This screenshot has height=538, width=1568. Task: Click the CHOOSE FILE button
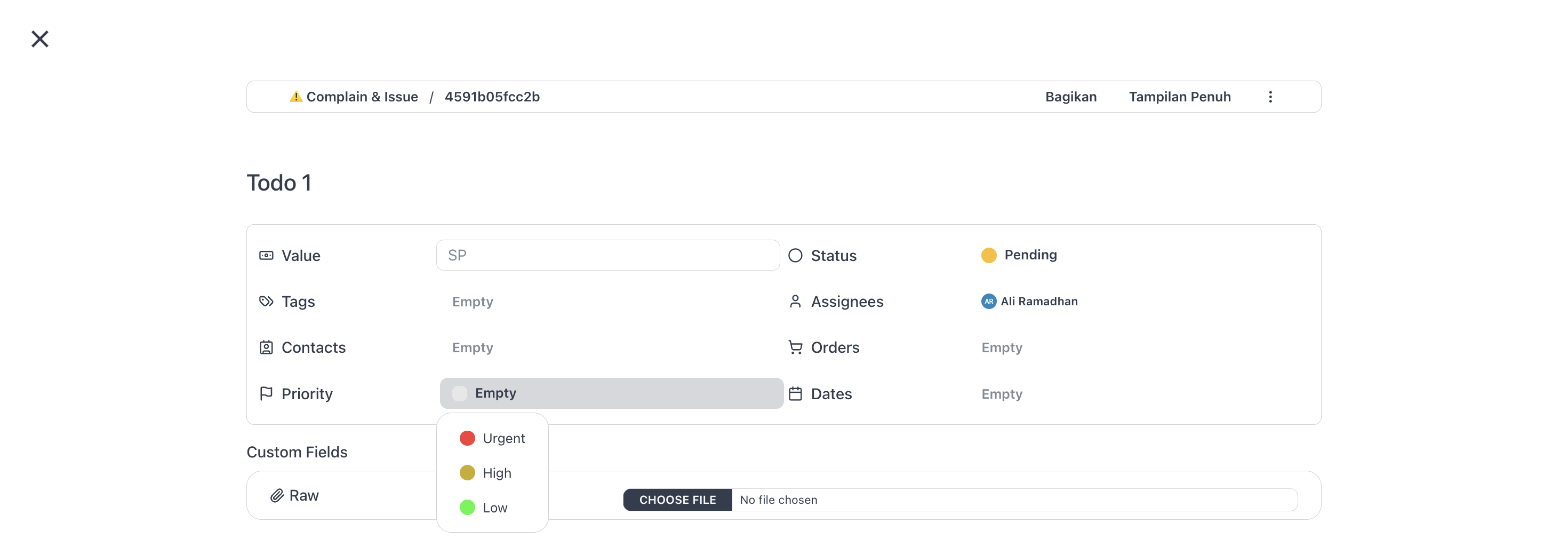(677, 500)
